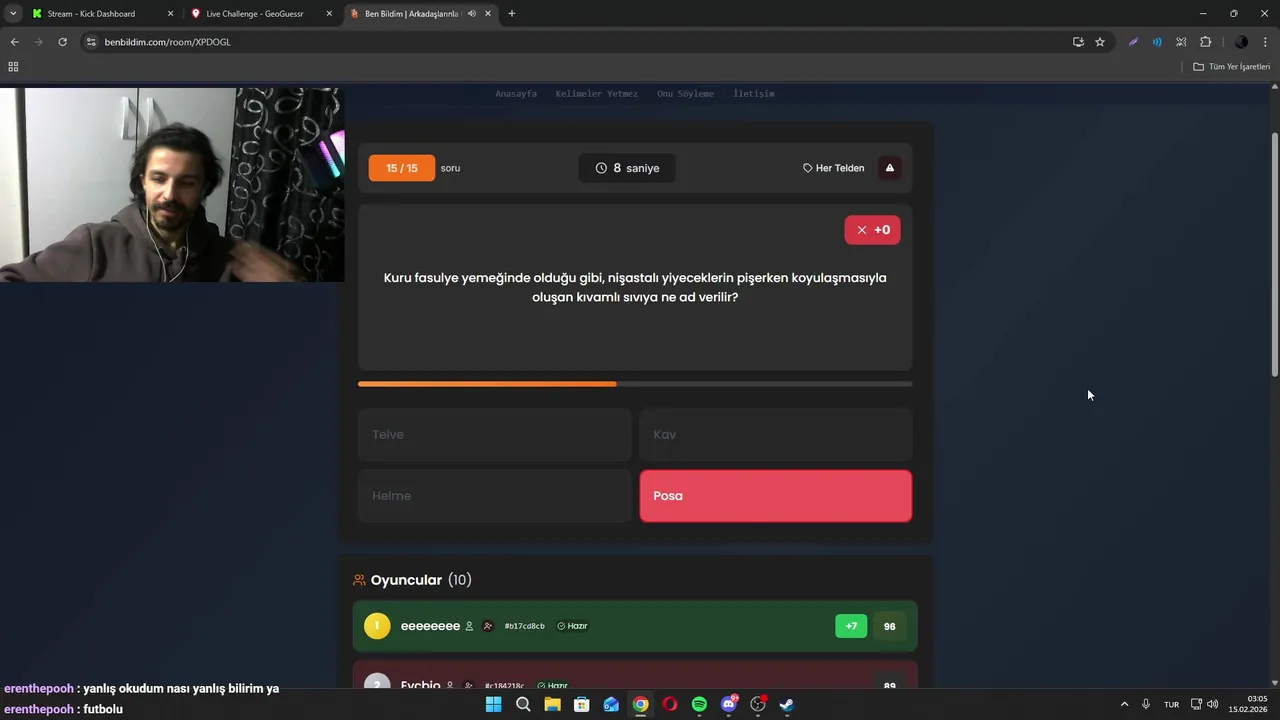Select the Telve answer option
The height and width of the screenshot is (720, 1280).
click(x=495, y=435)
